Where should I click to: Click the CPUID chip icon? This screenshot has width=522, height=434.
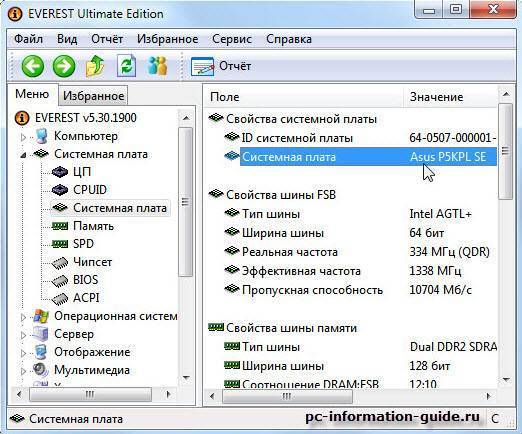60,190
